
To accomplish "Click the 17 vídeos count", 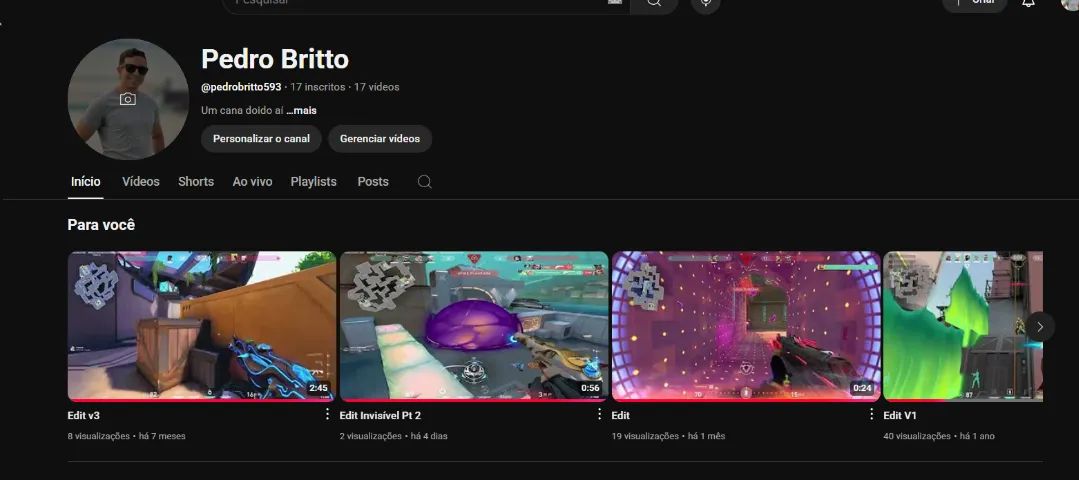I will point(376,87).
